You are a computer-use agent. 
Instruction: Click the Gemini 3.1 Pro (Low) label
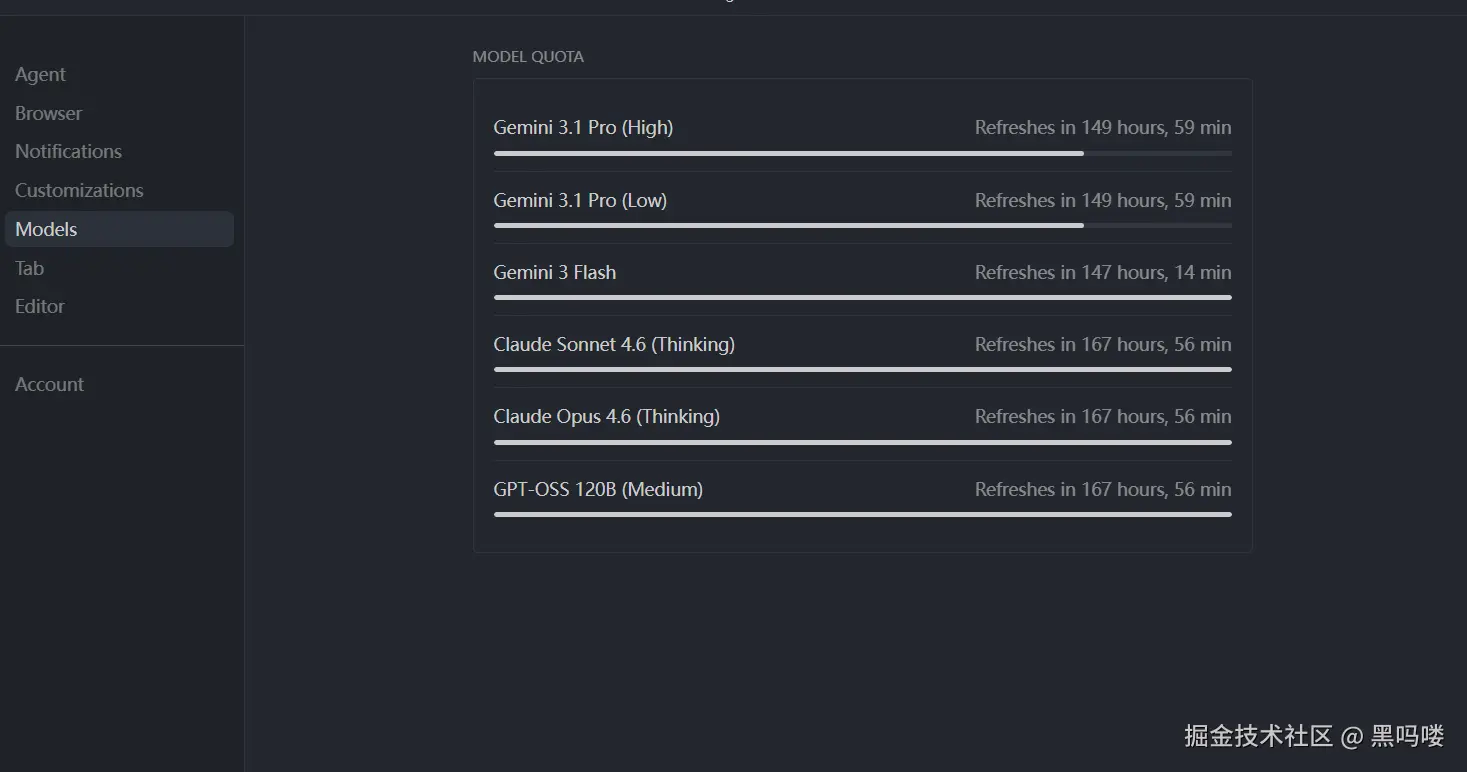pyautogui.click(x=580, y=200)
